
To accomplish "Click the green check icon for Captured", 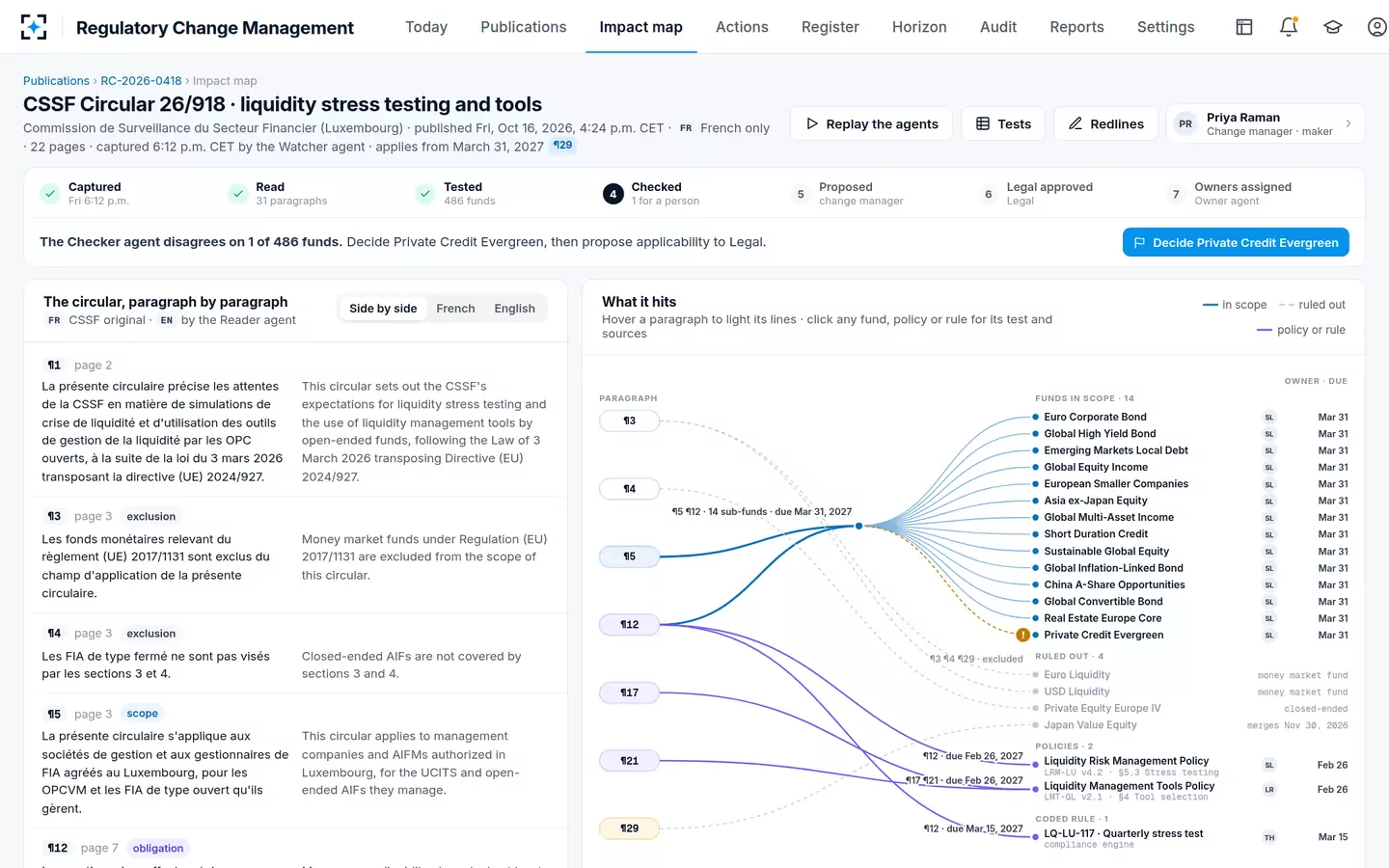I will pos(50,194).
